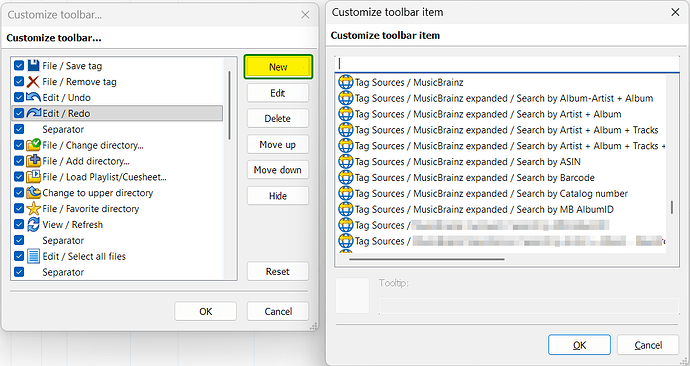
Task: Close the Customize toolbar dialog
Action: click(x=305, y=15)
